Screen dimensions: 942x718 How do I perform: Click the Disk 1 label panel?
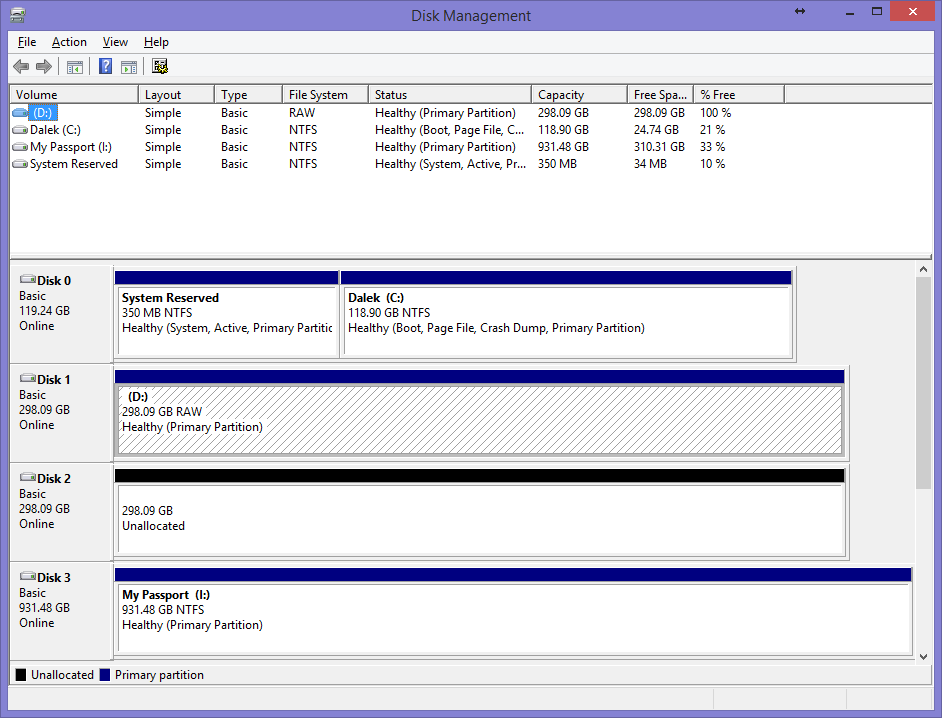[x=61, y=413]
